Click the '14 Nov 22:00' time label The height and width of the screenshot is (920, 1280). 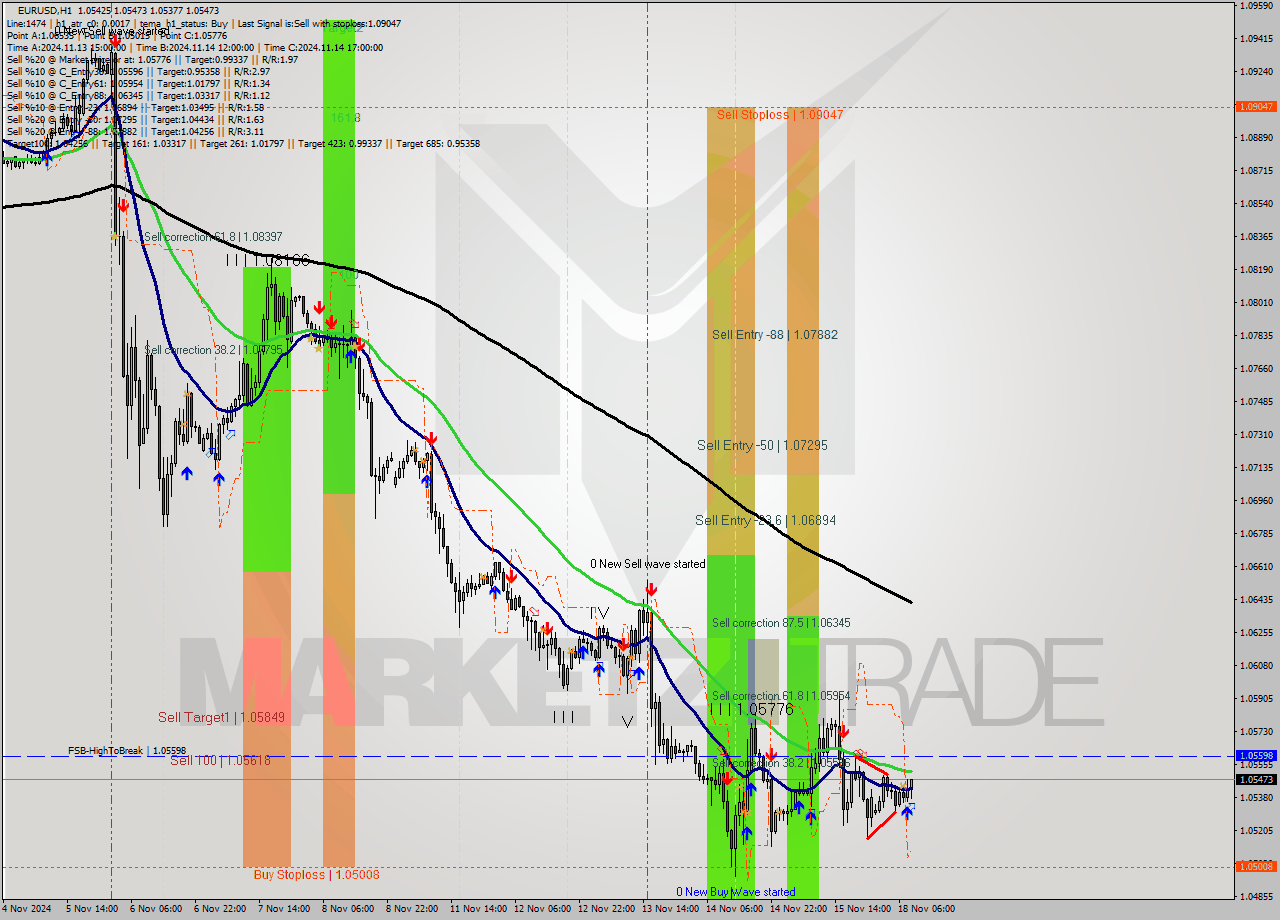798,909
